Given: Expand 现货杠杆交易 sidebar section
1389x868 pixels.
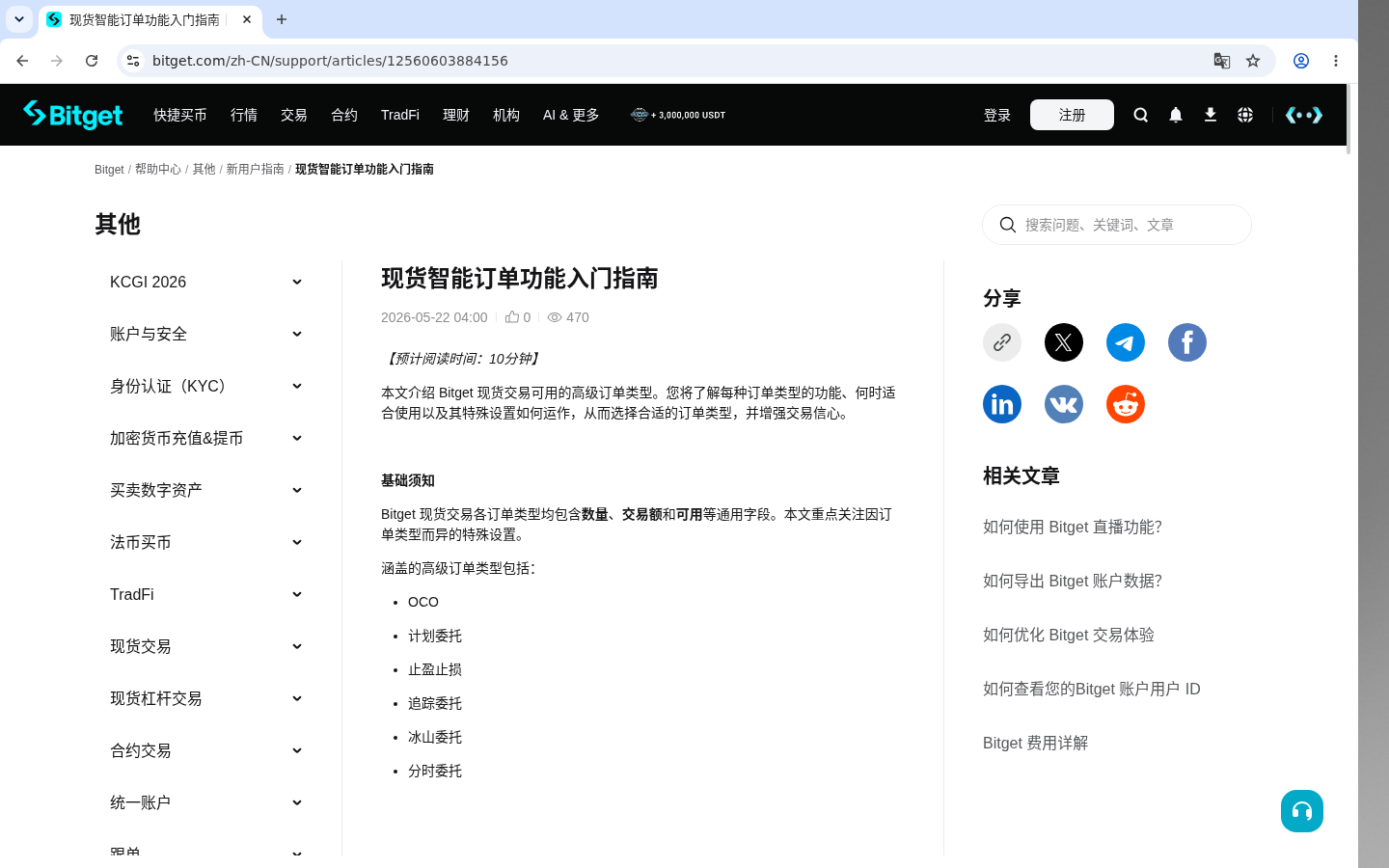Looking at the screenshot, I should coord(206,698).
